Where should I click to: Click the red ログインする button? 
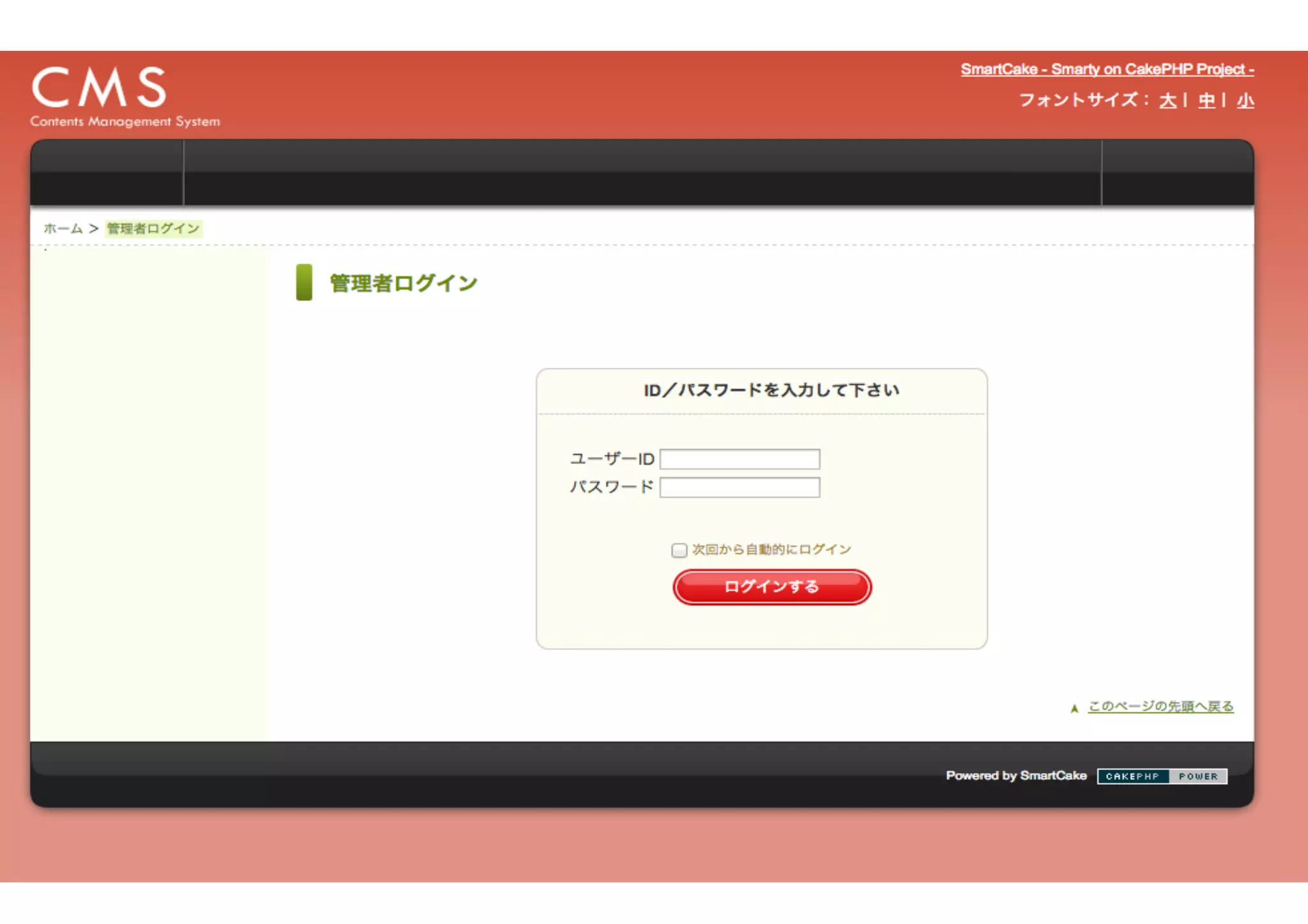(x=772, y=587)
